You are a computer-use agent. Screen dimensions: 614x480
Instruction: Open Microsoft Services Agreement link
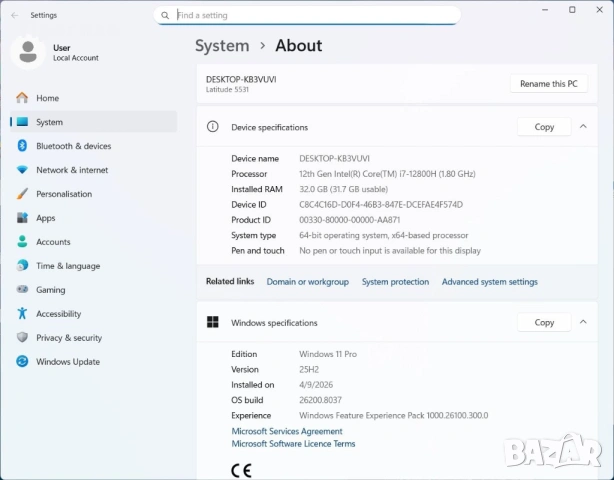point(287,431)
